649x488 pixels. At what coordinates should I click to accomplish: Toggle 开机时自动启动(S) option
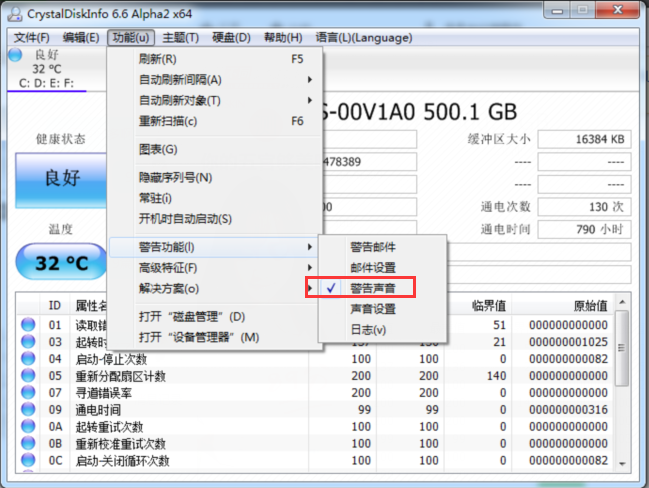[214, 219]
